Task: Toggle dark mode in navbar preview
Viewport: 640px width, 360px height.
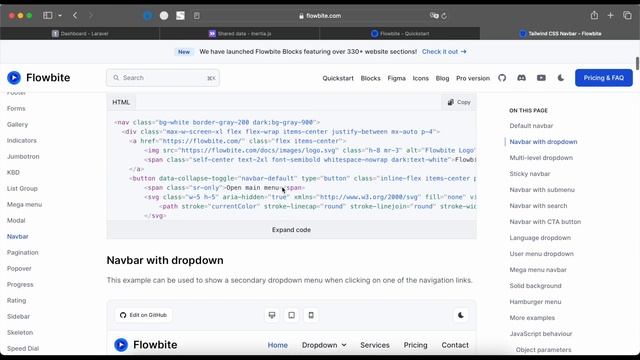Action: point(461,315)
